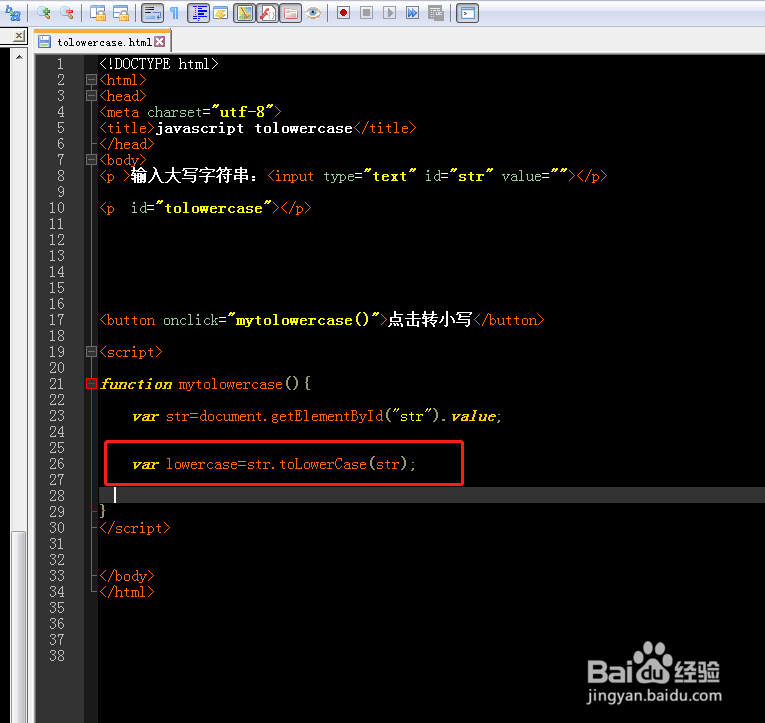Select the tolowercase.html tab

[x=104, y=42]
